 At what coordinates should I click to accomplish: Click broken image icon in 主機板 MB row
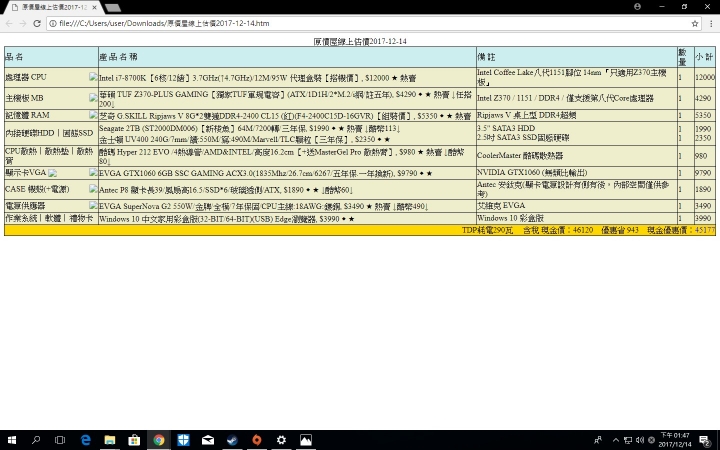[93, 97]
